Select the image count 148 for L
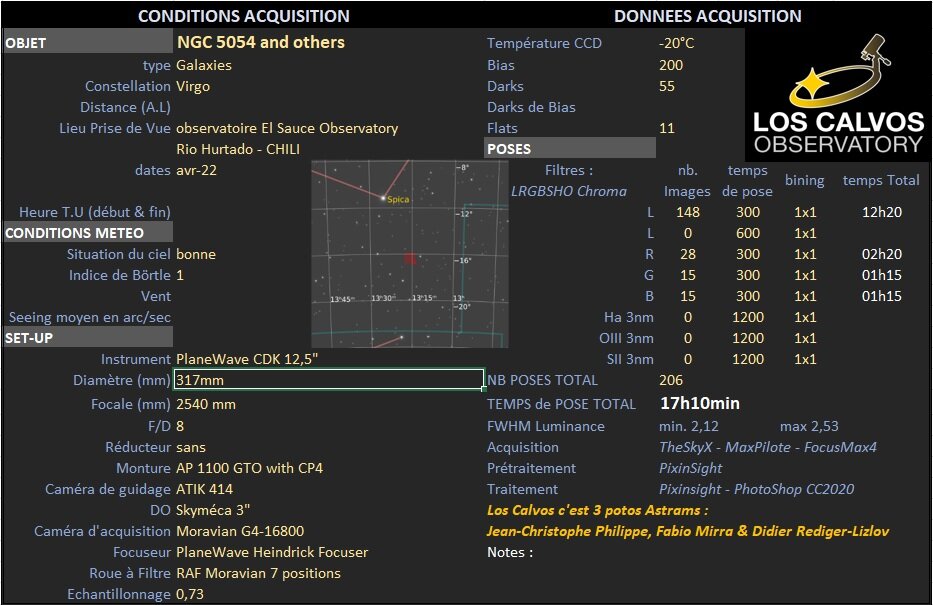 [x=688, y=212]
